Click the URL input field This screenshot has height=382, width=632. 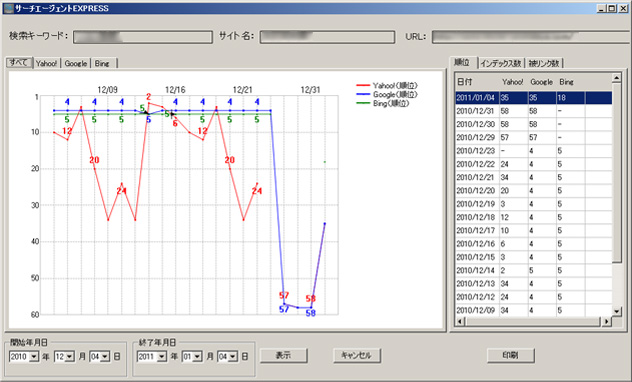(x=532, y=37)
